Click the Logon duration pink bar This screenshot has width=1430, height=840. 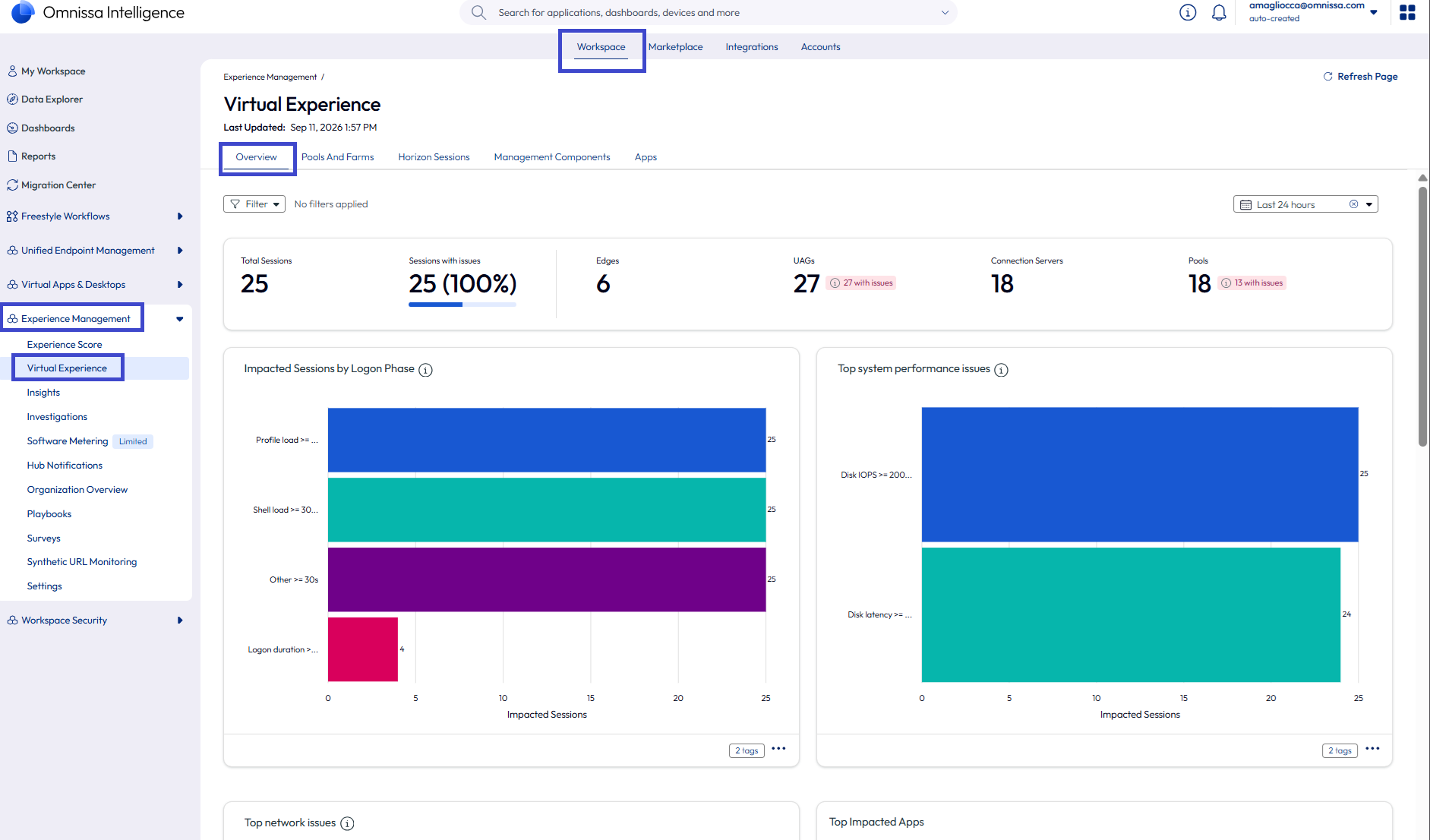coord(363,649)
